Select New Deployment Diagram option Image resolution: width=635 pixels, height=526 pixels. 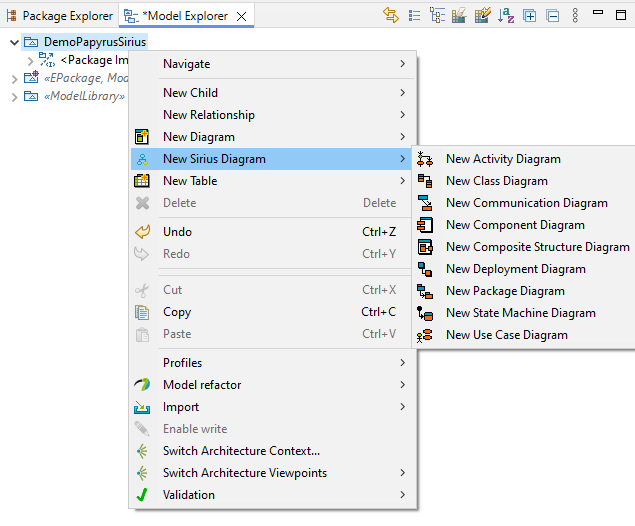pos(516,269)
